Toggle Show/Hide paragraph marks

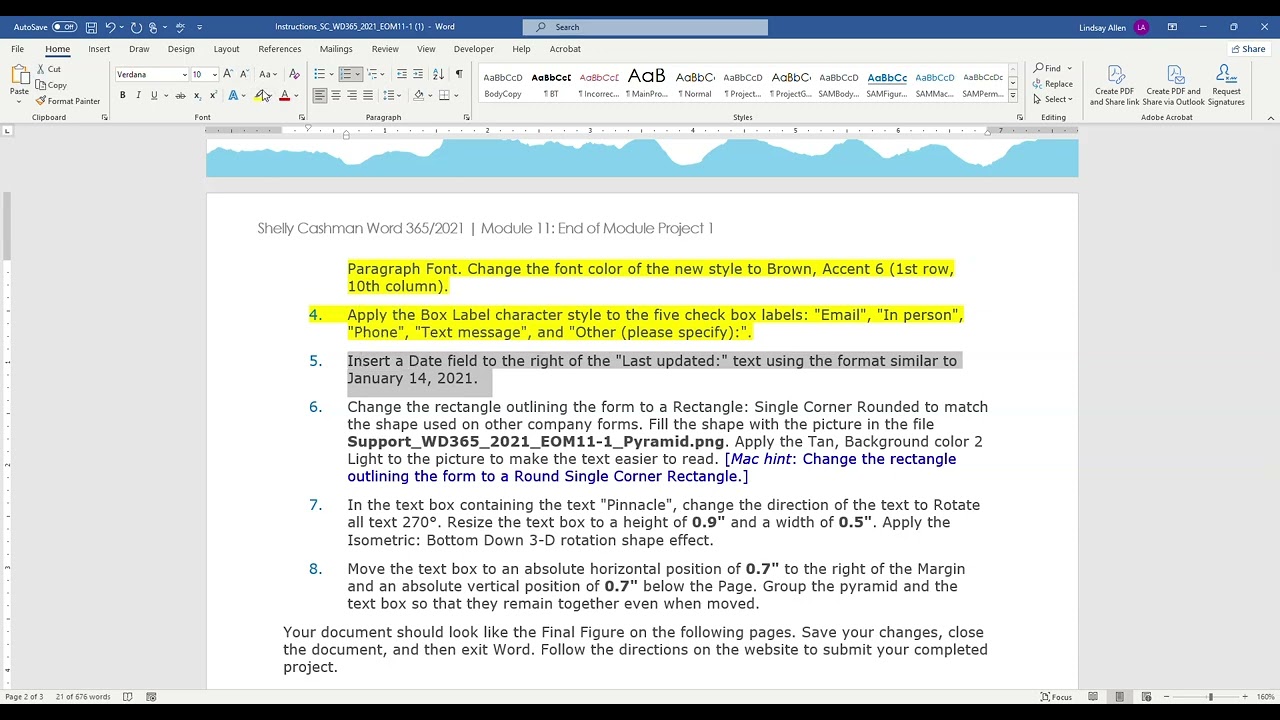click(459, 74)
